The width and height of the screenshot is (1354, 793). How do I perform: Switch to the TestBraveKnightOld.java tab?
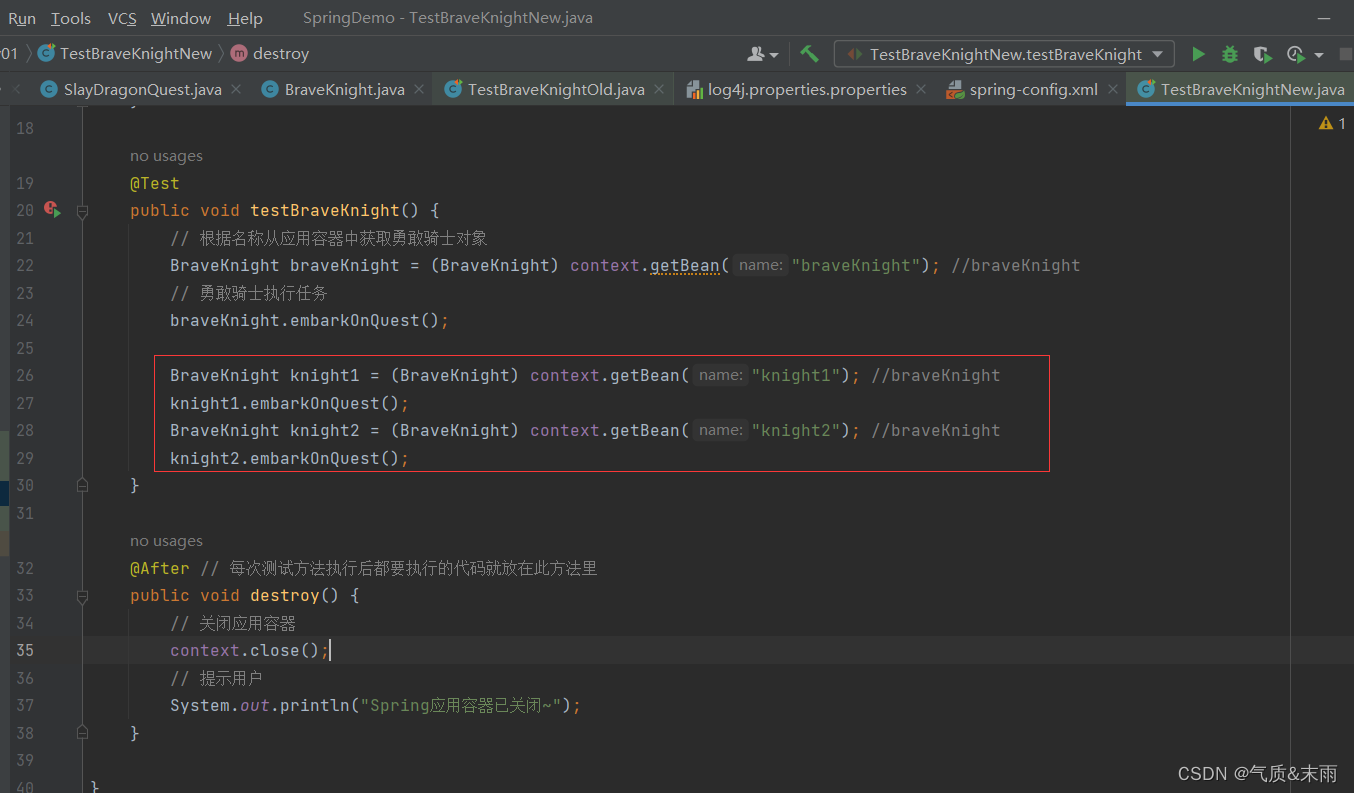point(556,89)
